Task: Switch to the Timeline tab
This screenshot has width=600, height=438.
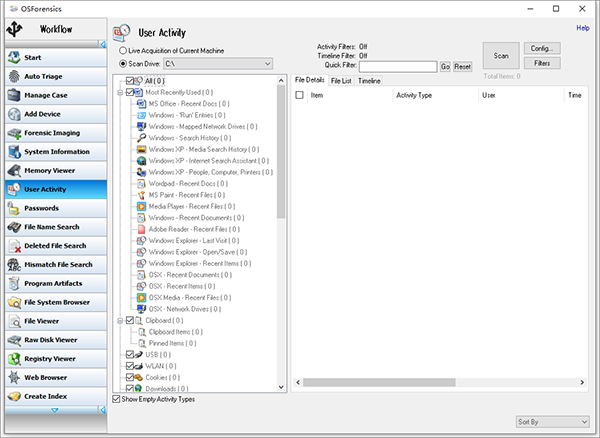Action: click(x=368, y=80)
